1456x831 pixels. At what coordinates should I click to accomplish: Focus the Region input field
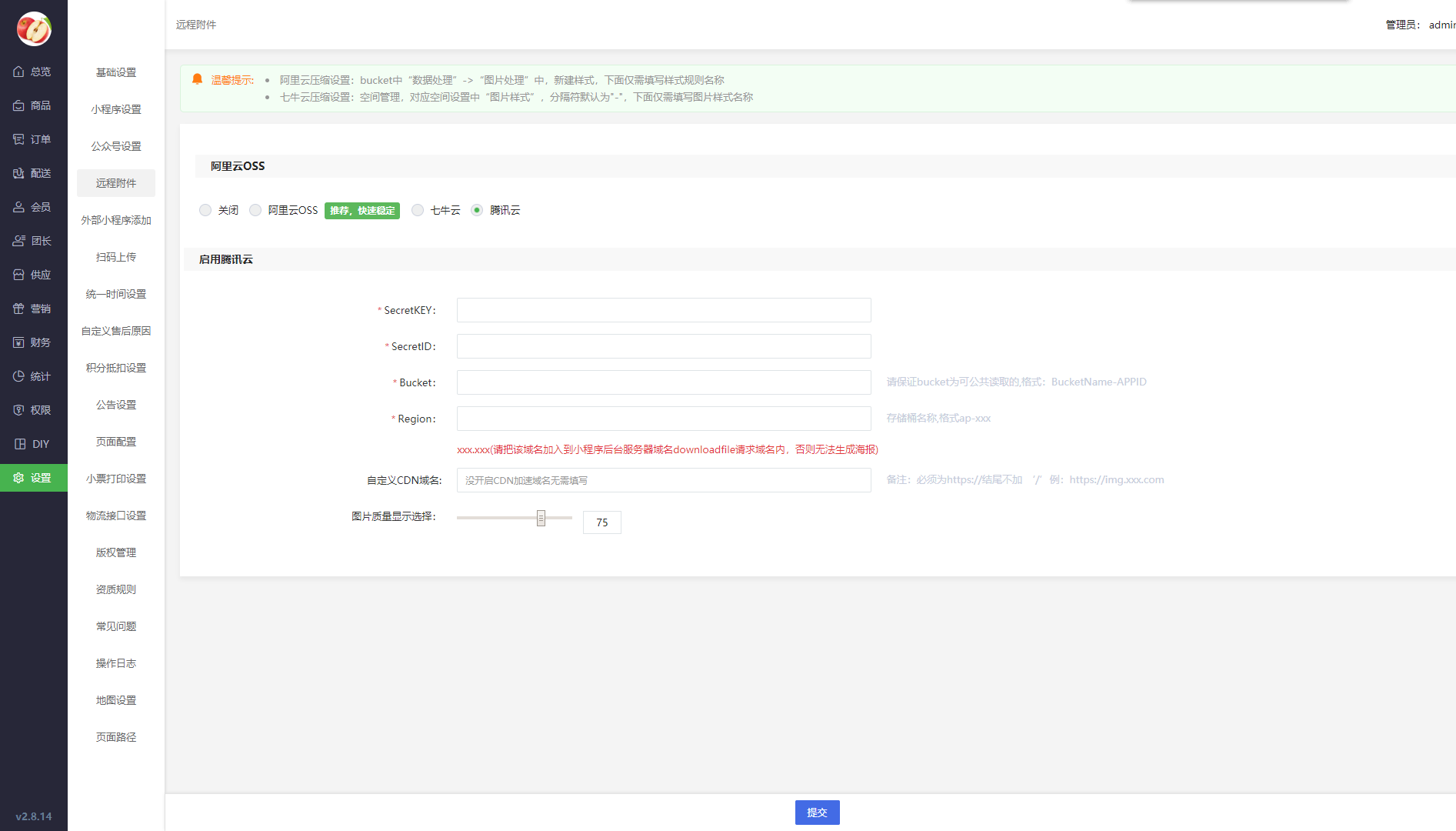[x=664, y=419]
